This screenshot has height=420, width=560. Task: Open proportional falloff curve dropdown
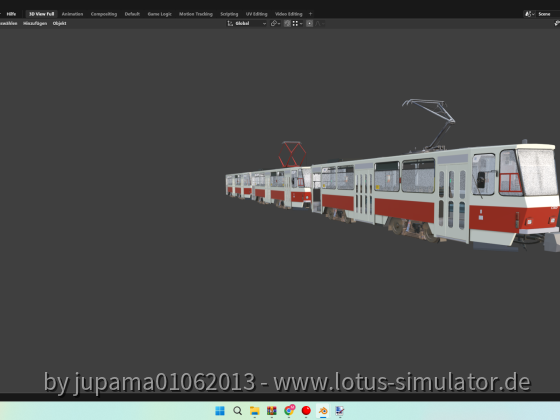[x=320, y=23]
